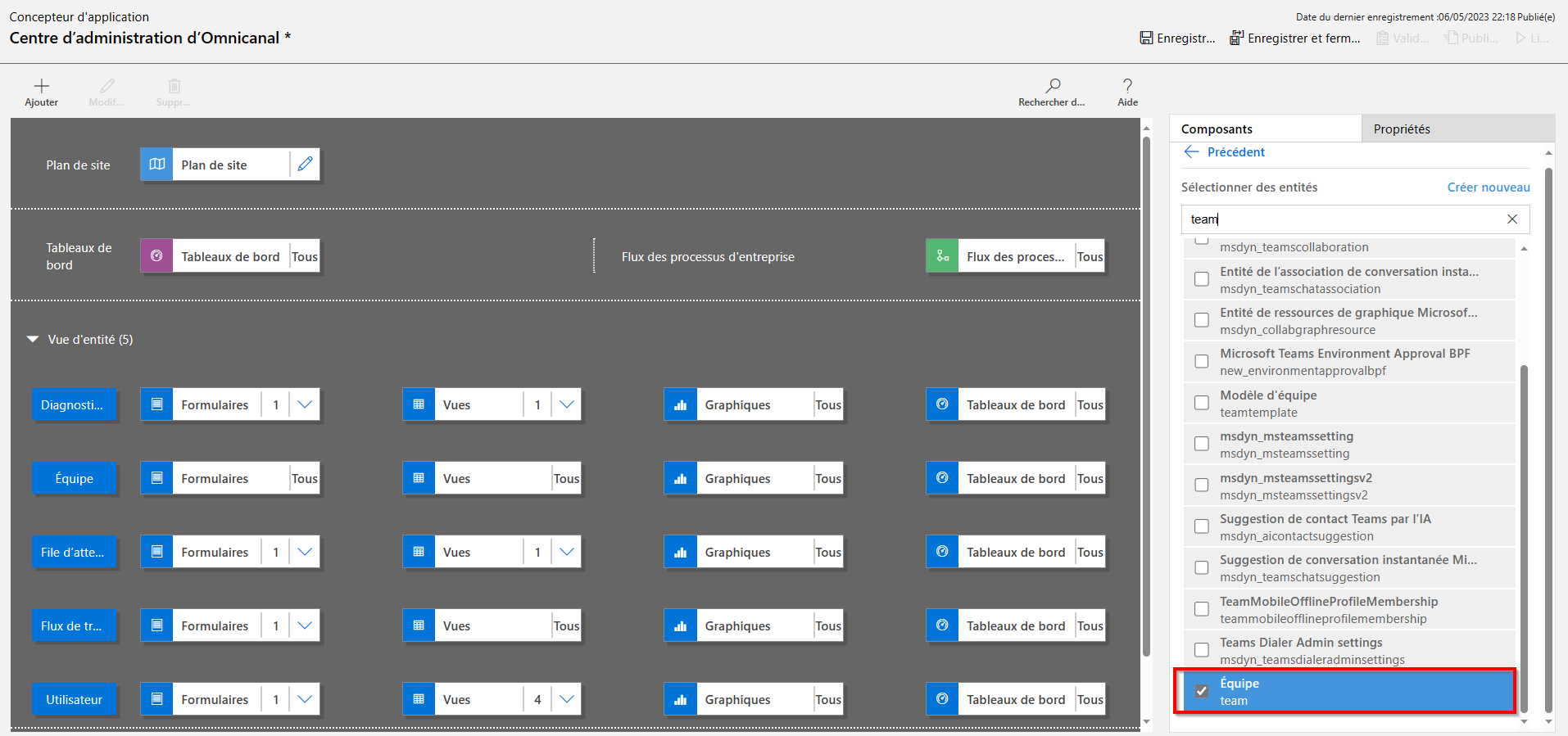Check Suggestion de contact Teams par l'IA
The height and width of the screenshot is (736, 1568).
coord(1202,526)
